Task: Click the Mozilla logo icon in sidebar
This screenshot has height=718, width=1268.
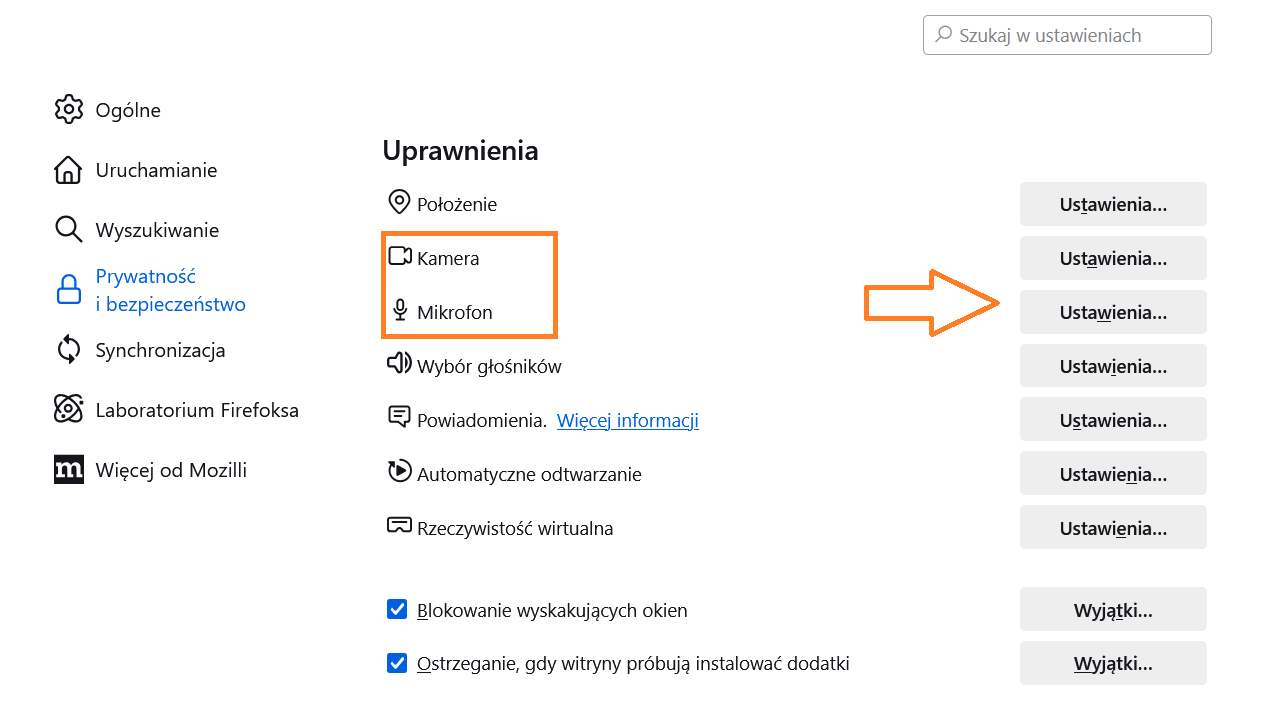Action: pos(68,469)
